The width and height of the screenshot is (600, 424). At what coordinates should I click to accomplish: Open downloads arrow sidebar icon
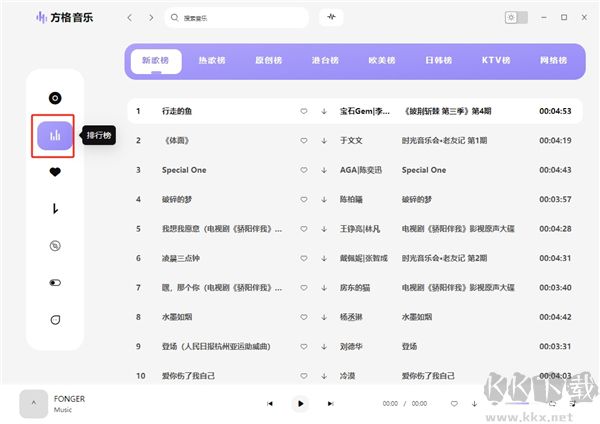pyautogui.click(x=55, y=209)
